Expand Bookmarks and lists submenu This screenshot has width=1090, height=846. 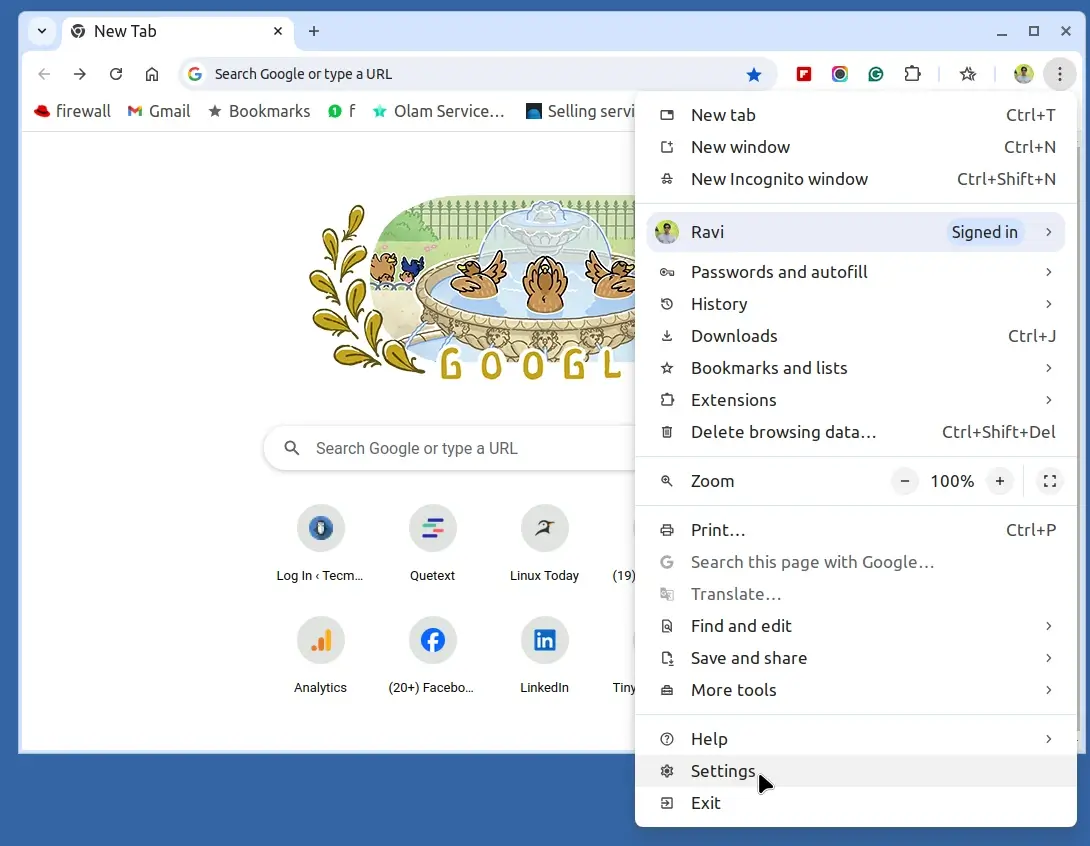pyautogui.click(x=856, y=368)
